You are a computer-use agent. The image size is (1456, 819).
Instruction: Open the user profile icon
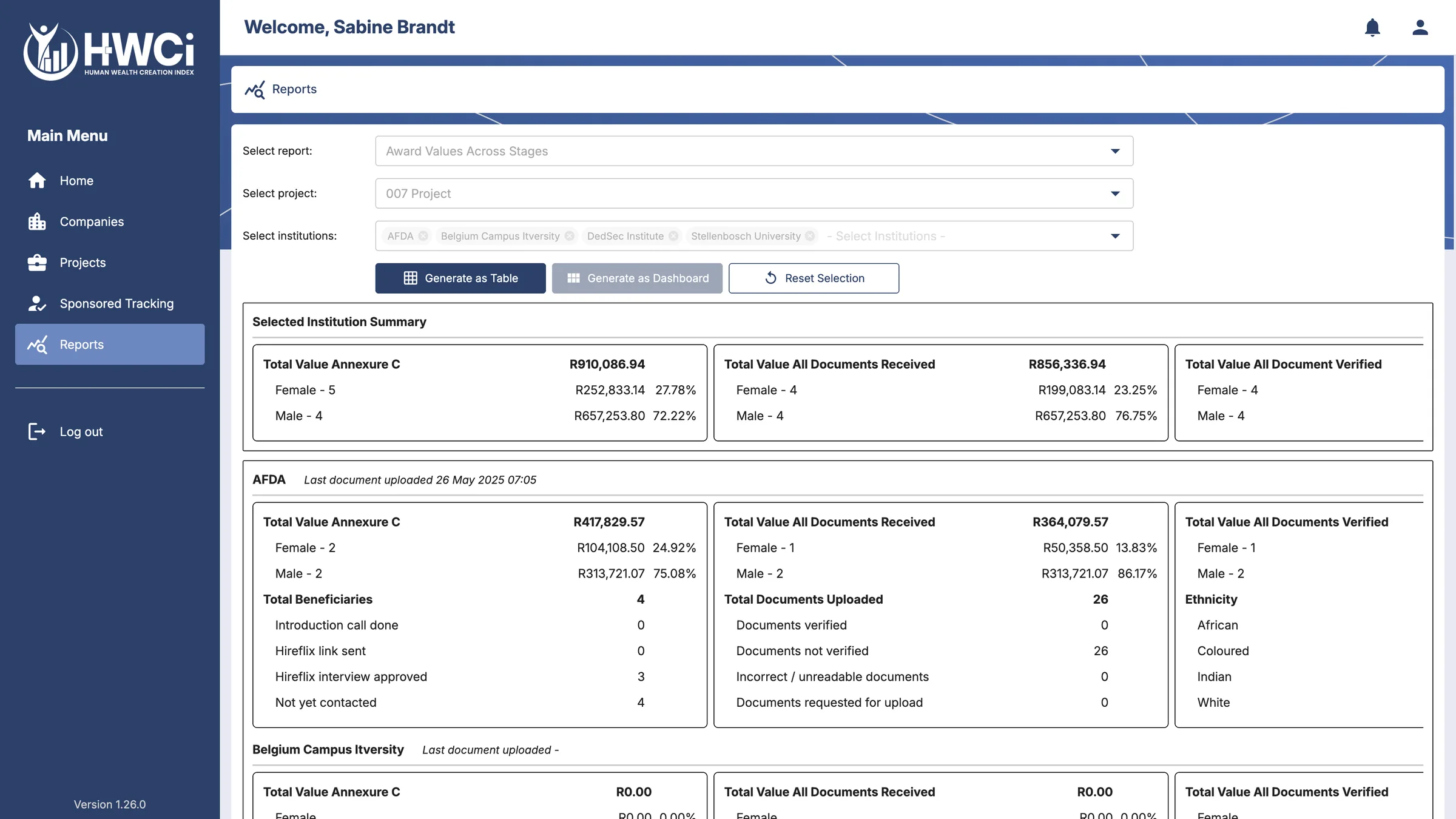click(x=1420, y=27)
